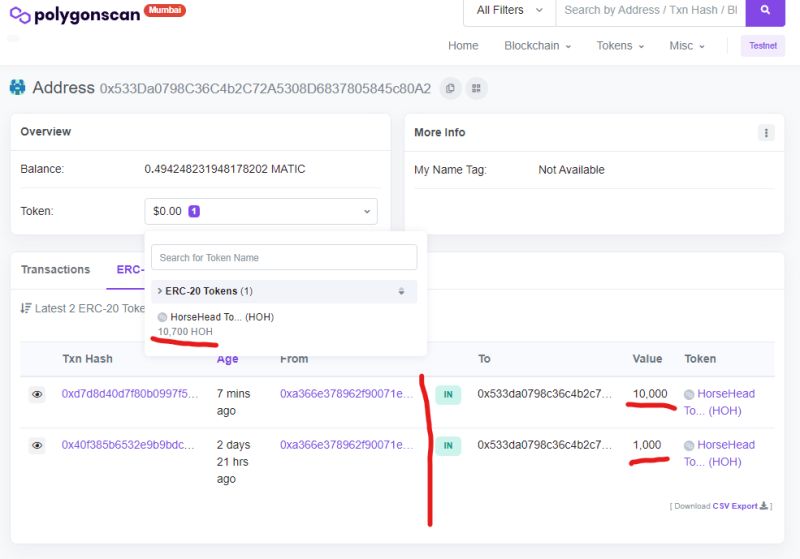Screen dimensions: 800x559
Task: Open sender 0xa366e378962f90071e in 2 days row
Action: click(x=346, y=445)
